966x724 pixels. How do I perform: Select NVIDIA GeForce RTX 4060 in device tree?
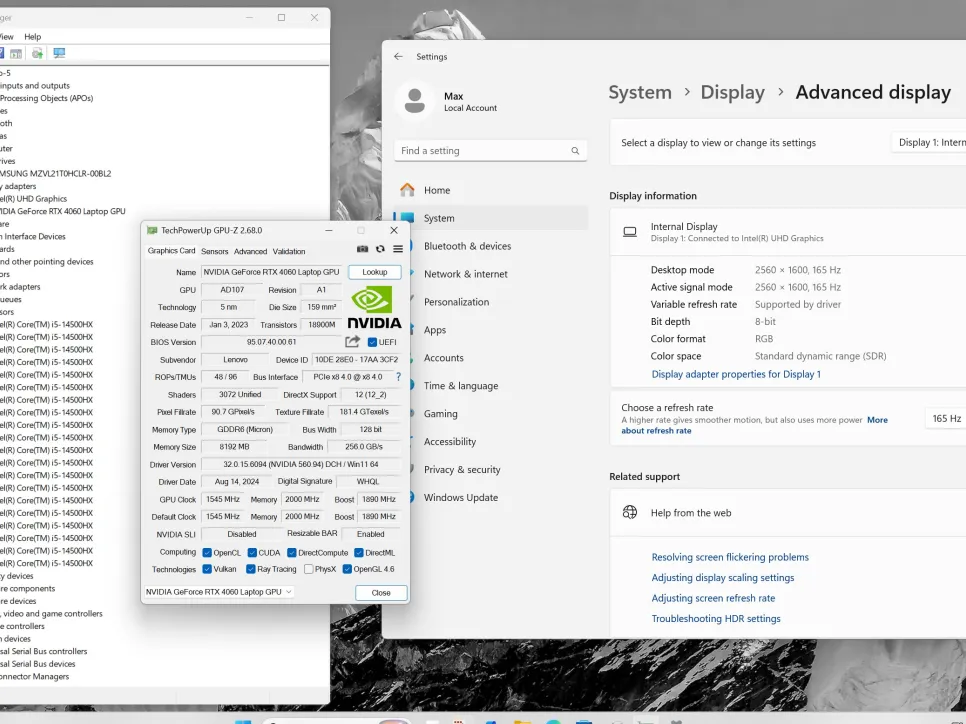point(62,211)
